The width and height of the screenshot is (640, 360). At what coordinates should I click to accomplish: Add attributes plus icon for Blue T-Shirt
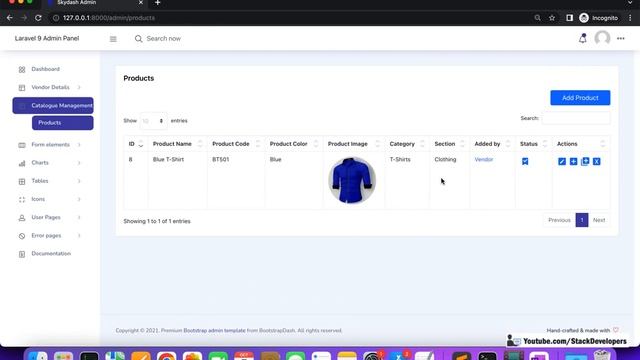pyautogui.click(x=573, y=162)
